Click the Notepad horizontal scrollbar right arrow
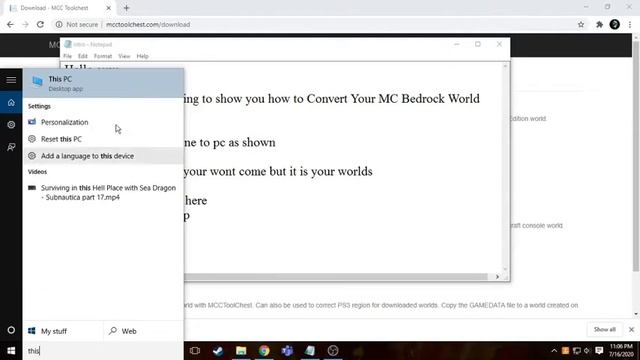This screenshot has height=360, width=640. (x=497, y=277)
